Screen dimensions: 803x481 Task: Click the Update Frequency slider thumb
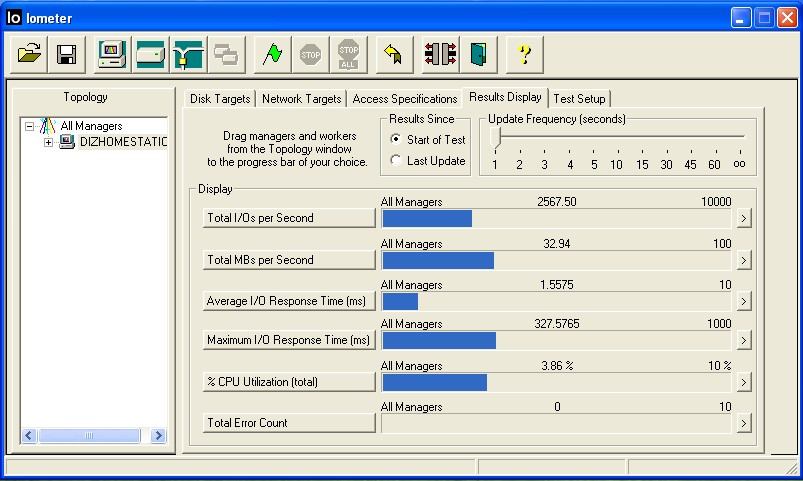495,138
